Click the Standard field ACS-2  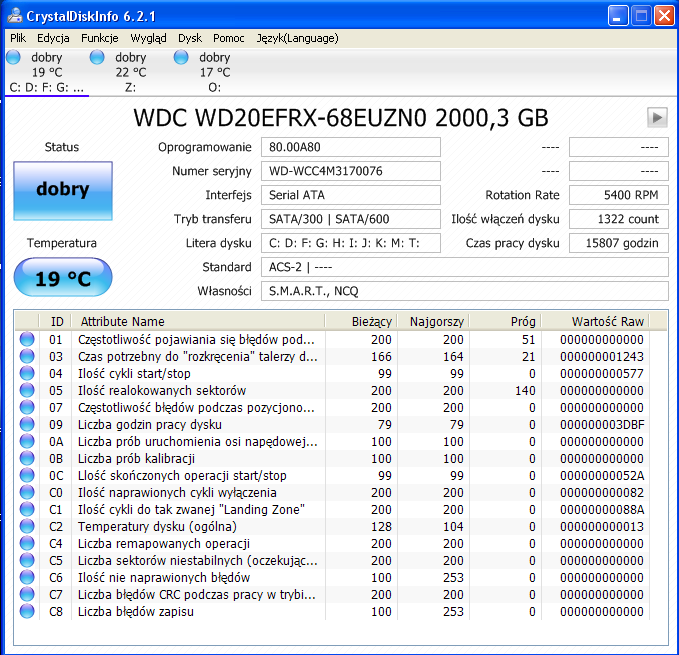465,267
